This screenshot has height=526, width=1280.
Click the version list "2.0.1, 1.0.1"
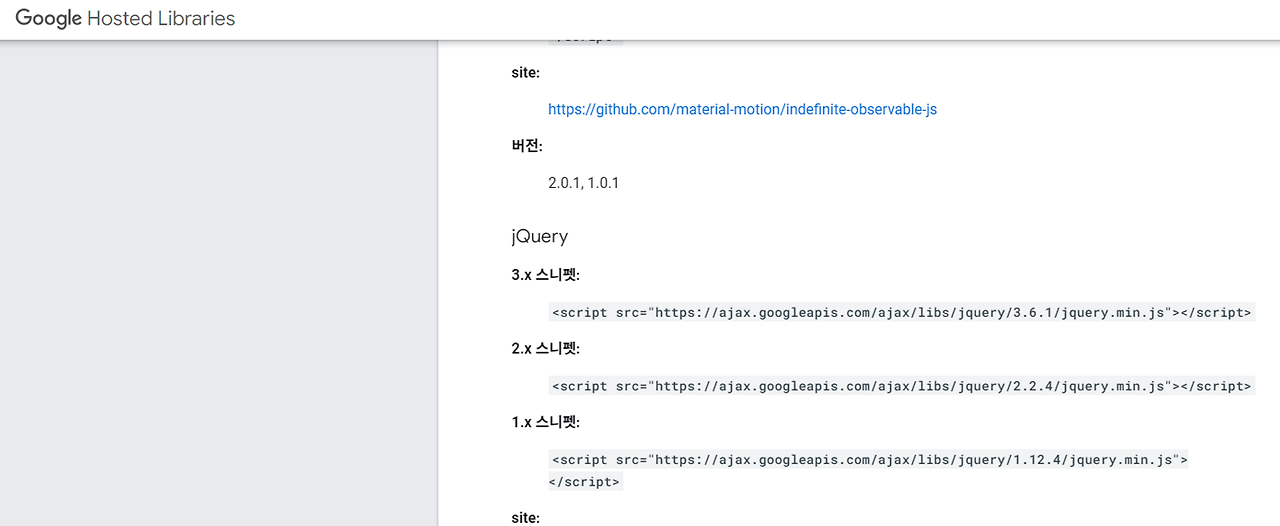pyautogui.click(x=583, y=183)
